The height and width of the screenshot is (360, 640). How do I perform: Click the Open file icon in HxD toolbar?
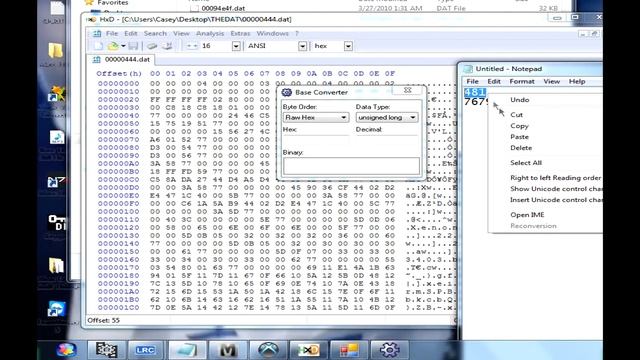point(113,46)
